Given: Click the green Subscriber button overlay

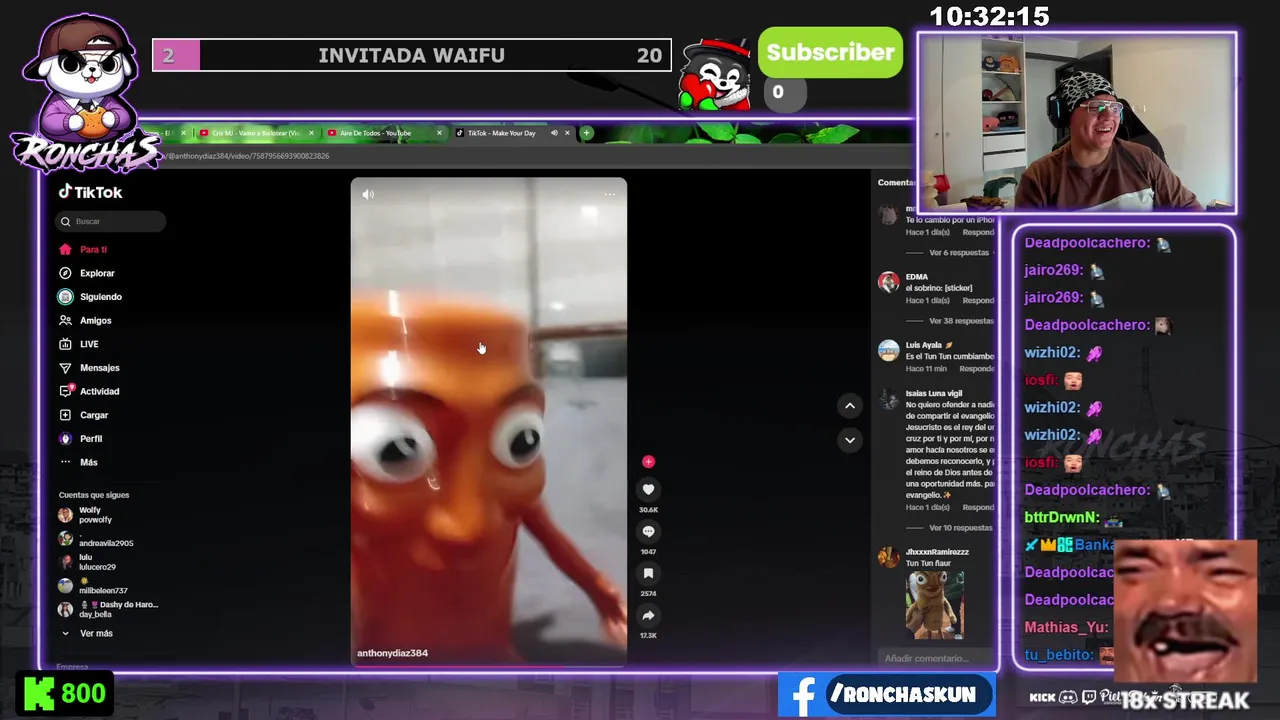Looking at the screenshot, I should tap(830, 53).
